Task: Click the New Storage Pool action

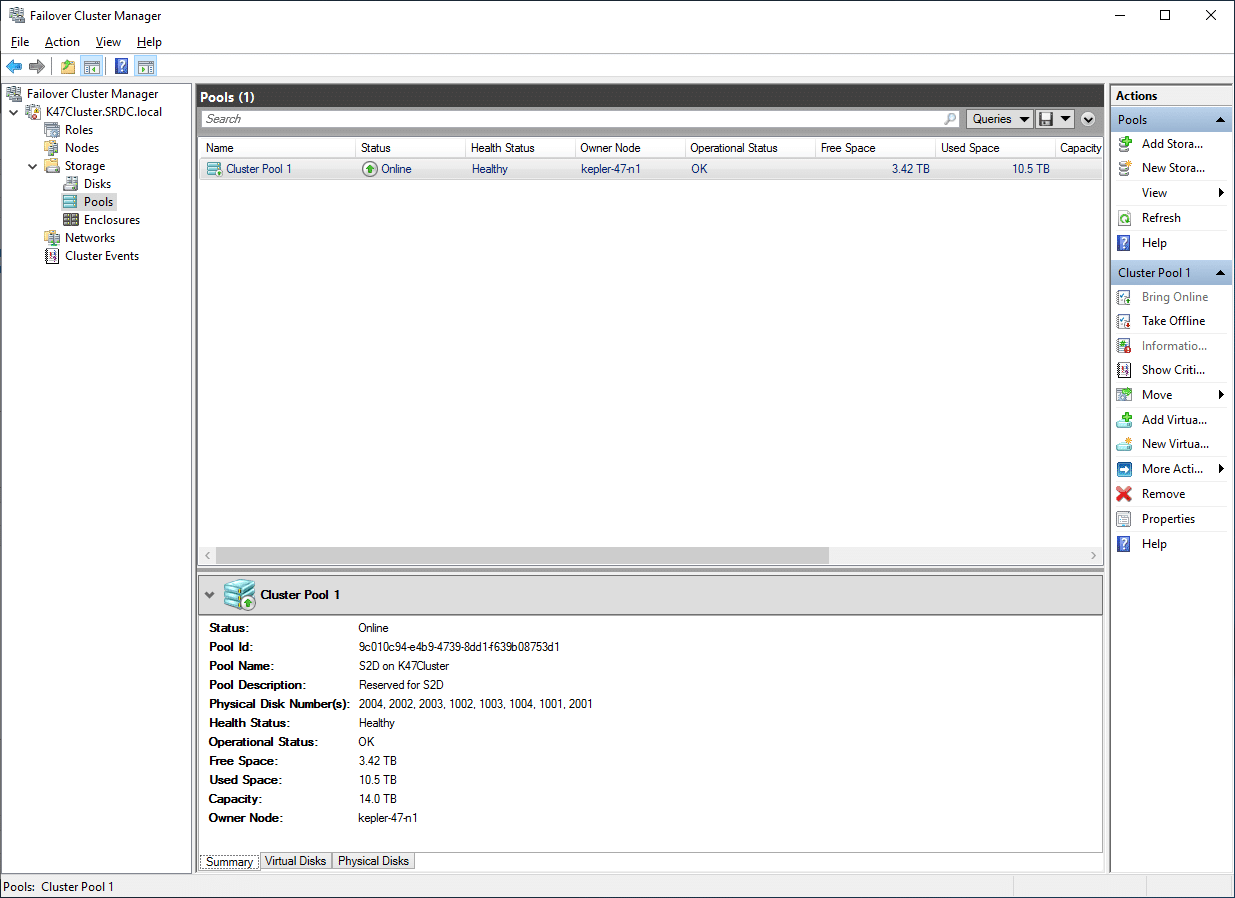Action: tap(1172, 168)
